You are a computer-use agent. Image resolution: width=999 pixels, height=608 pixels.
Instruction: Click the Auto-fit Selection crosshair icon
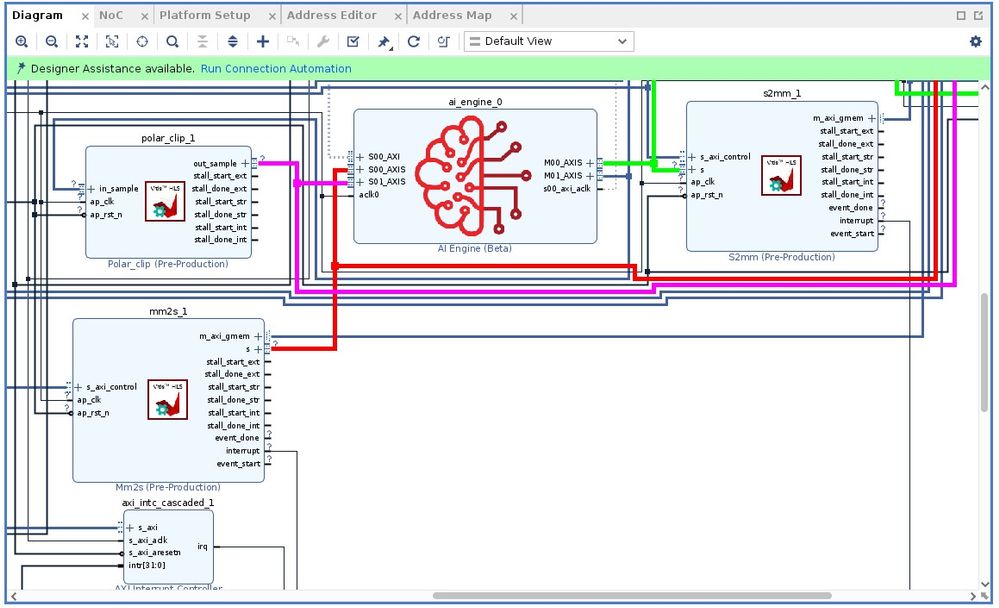click(142, 41)
